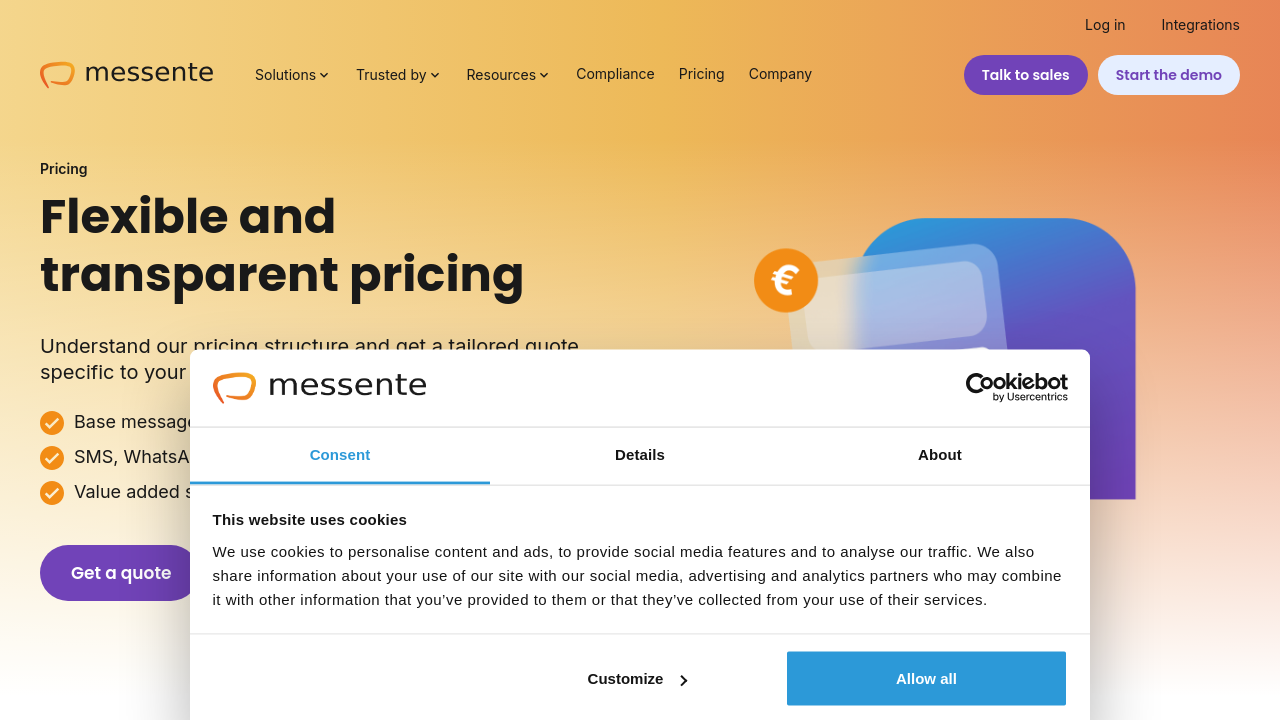Click the checkmark icon beside Value added

point(52,493)
